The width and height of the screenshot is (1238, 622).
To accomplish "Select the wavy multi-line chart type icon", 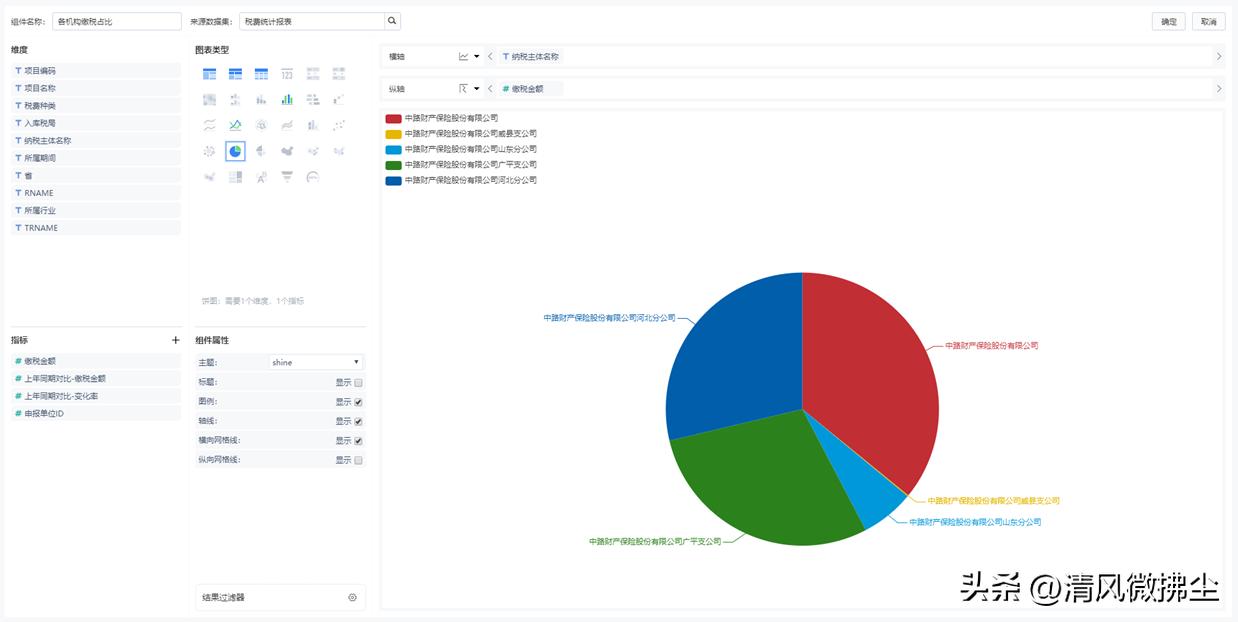I will point(209,125).
